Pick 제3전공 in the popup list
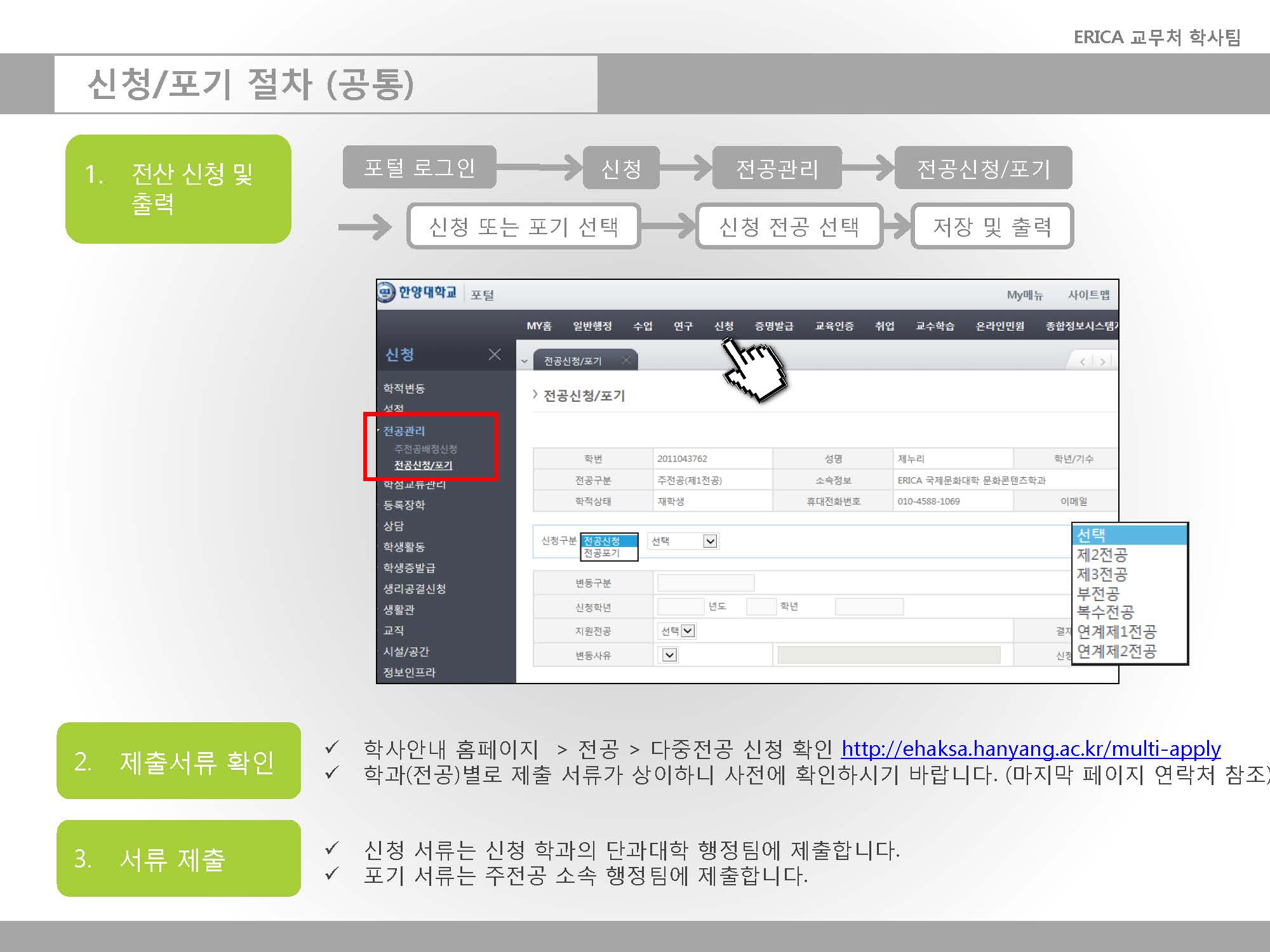Image resolution: width=1270 pixels, height=952 pixels. (x=1129, y=574)
